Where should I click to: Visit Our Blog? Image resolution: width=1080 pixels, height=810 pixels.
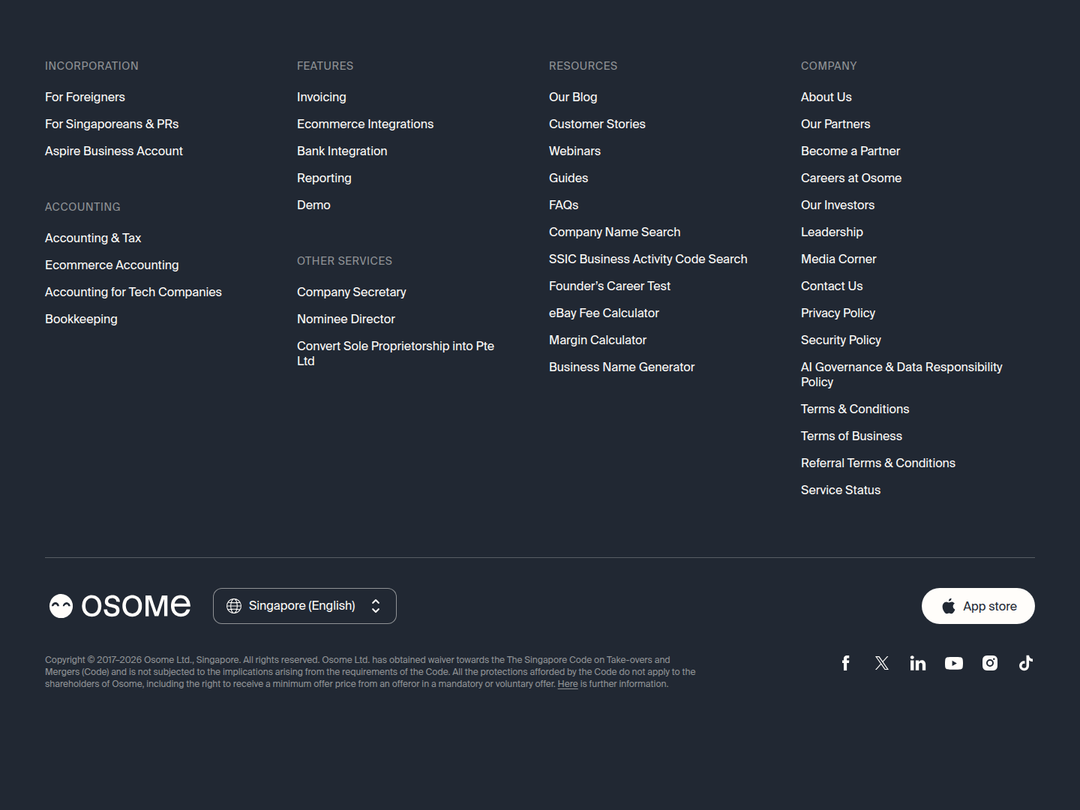[573, 97]
